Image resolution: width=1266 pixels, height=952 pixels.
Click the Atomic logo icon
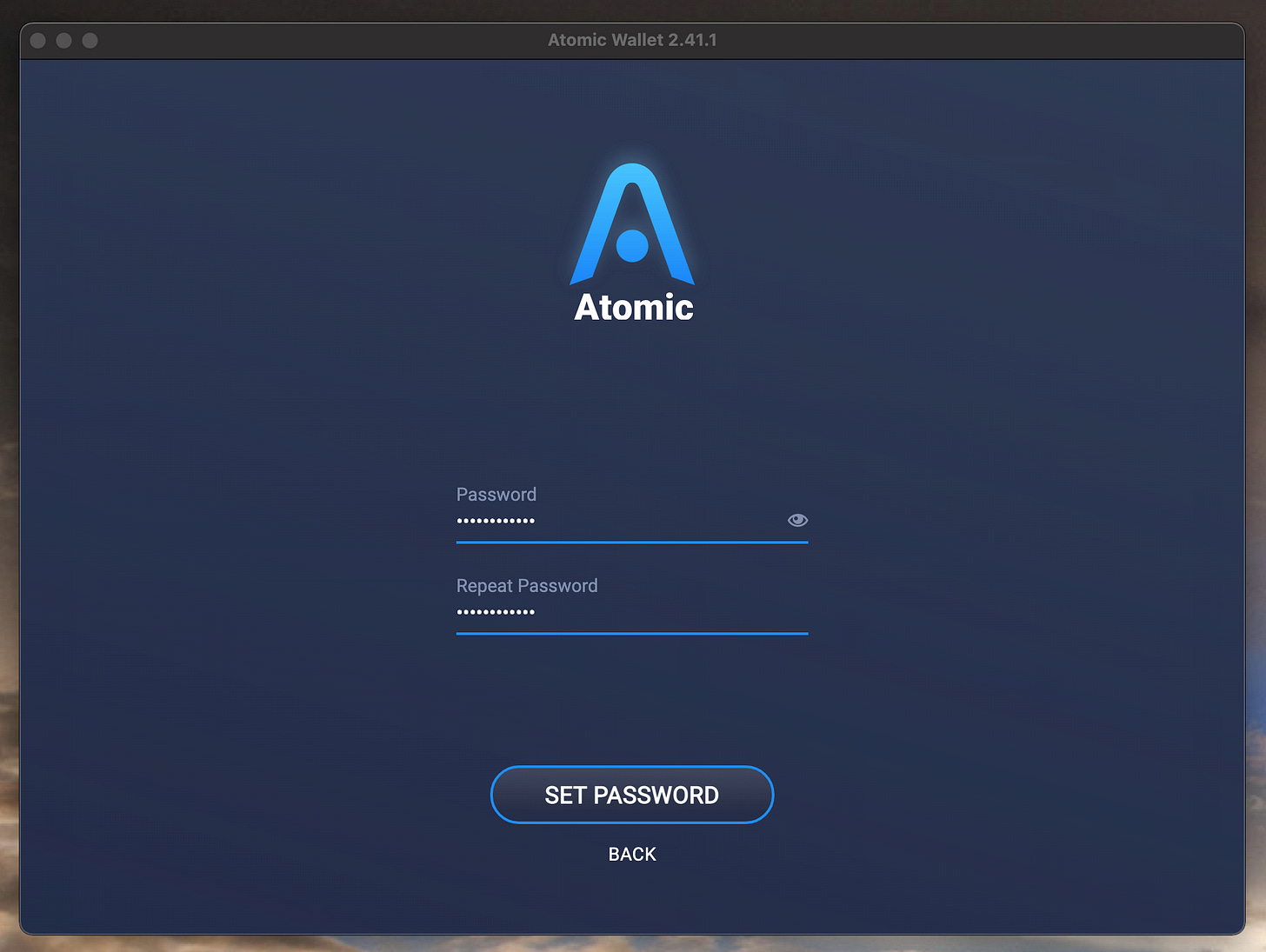point(632,224)
